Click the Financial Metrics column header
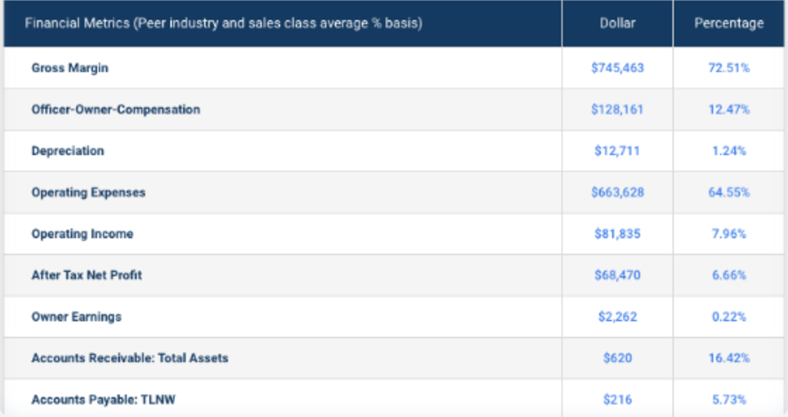The width and height of the screenshot is (788, 417). 221,23
